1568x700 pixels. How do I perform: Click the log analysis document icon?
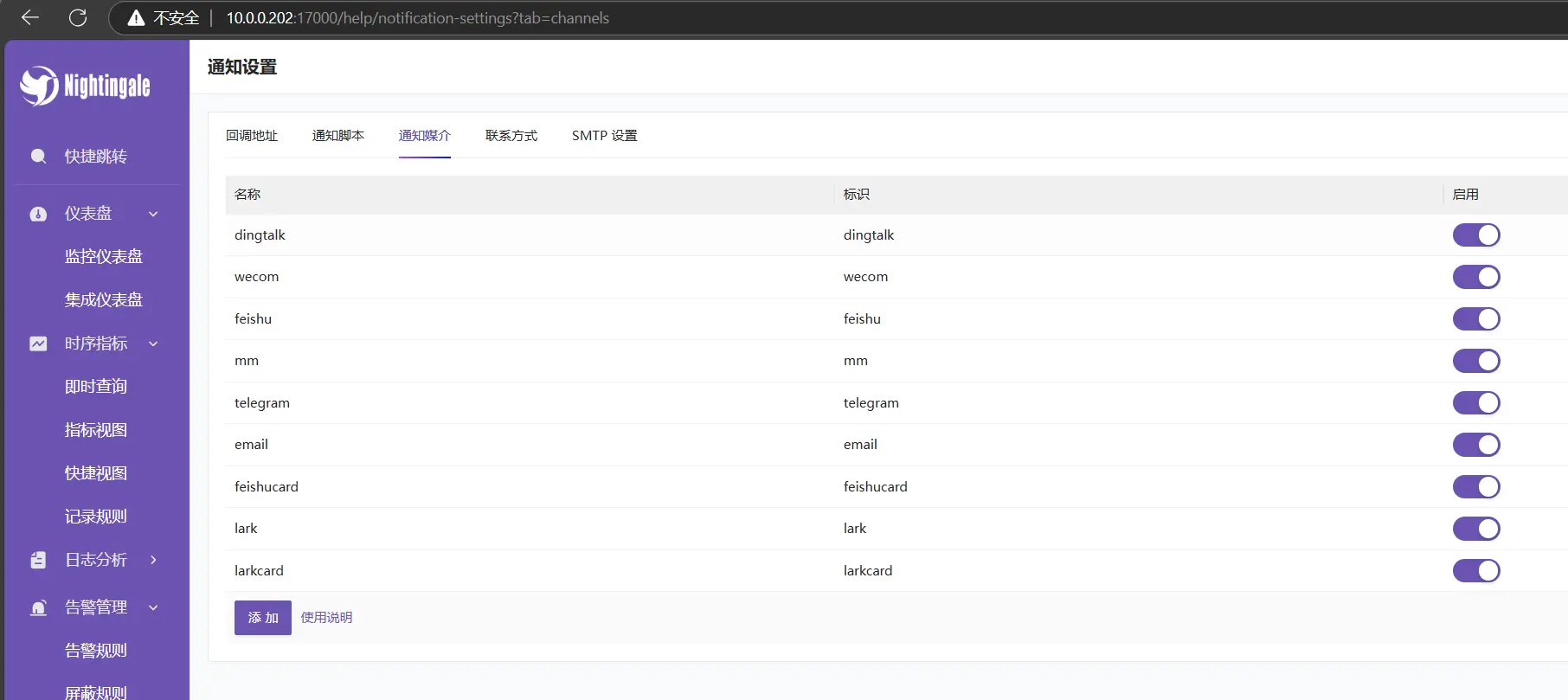point(38,560)
